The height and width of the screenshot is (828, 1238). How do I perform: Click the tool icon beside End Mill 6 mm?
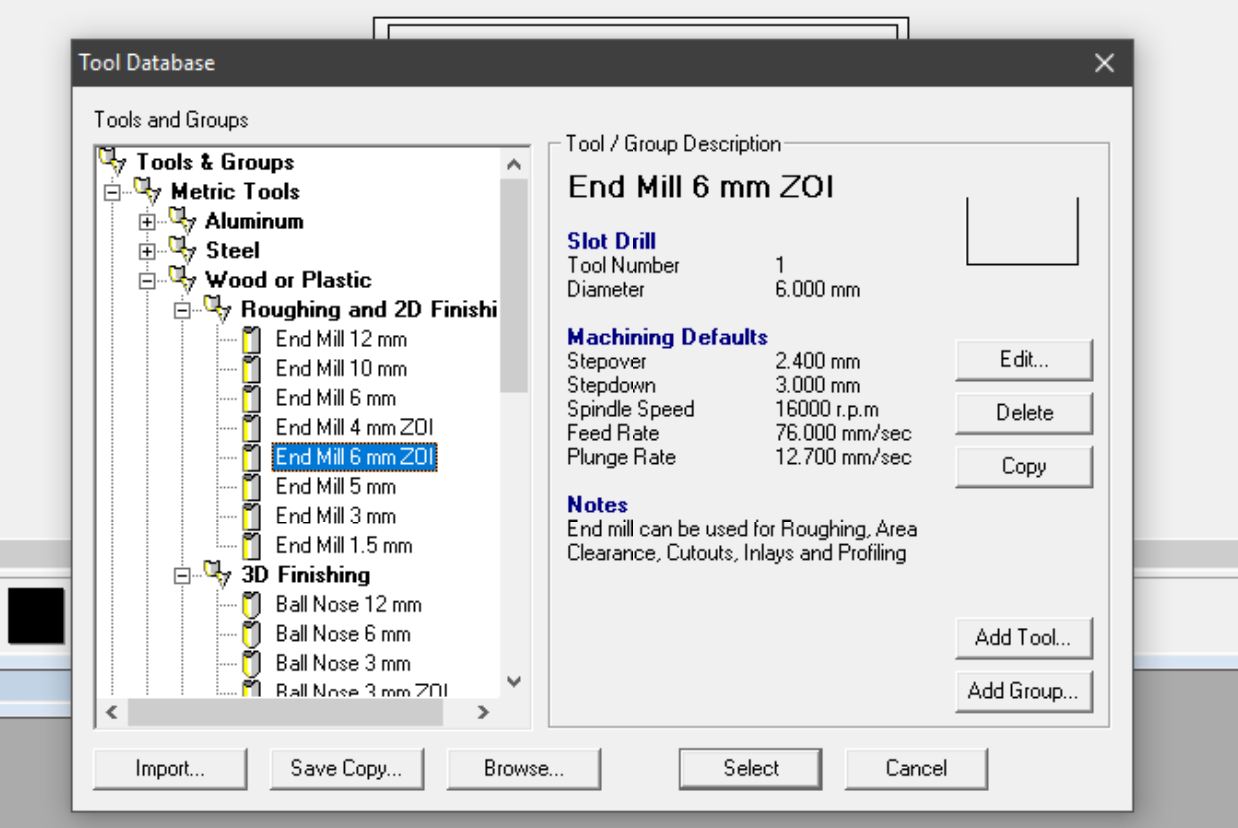click(x=252, y=398)
